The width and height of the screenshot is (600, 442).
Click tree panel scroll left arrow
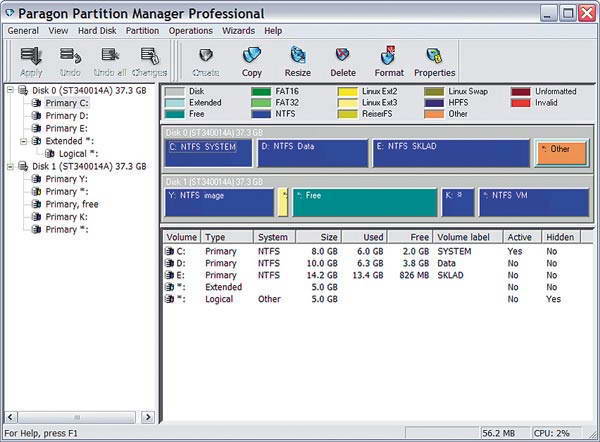(10, 417)
